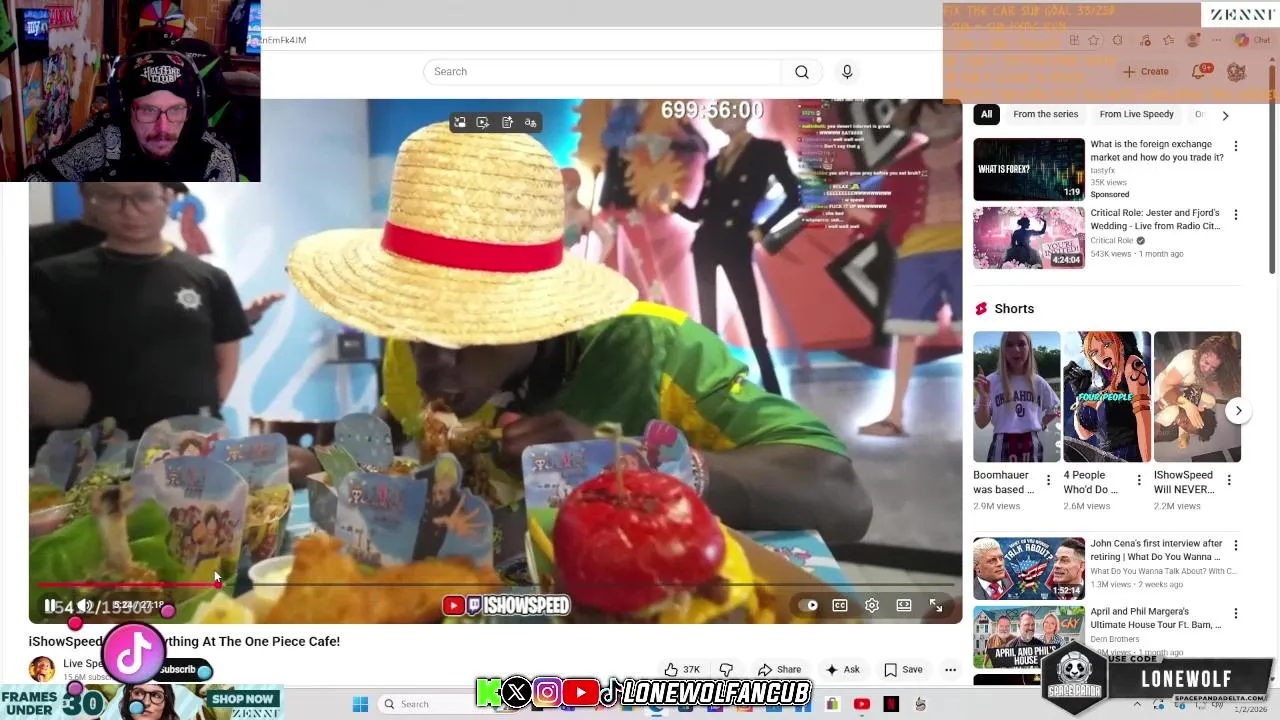1280x720 pixels.
Task: Select the From the series chip
Action: point(1045,114)
